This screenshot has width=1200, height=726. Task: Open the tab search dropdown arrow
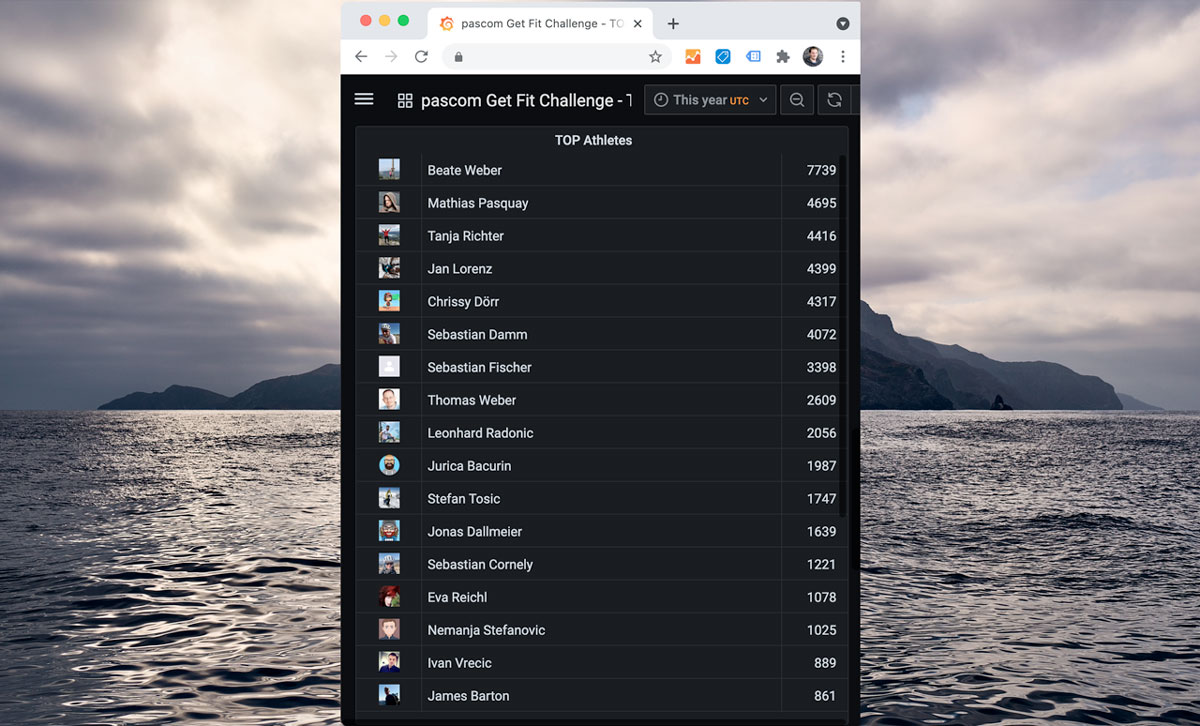coord(843,23)
